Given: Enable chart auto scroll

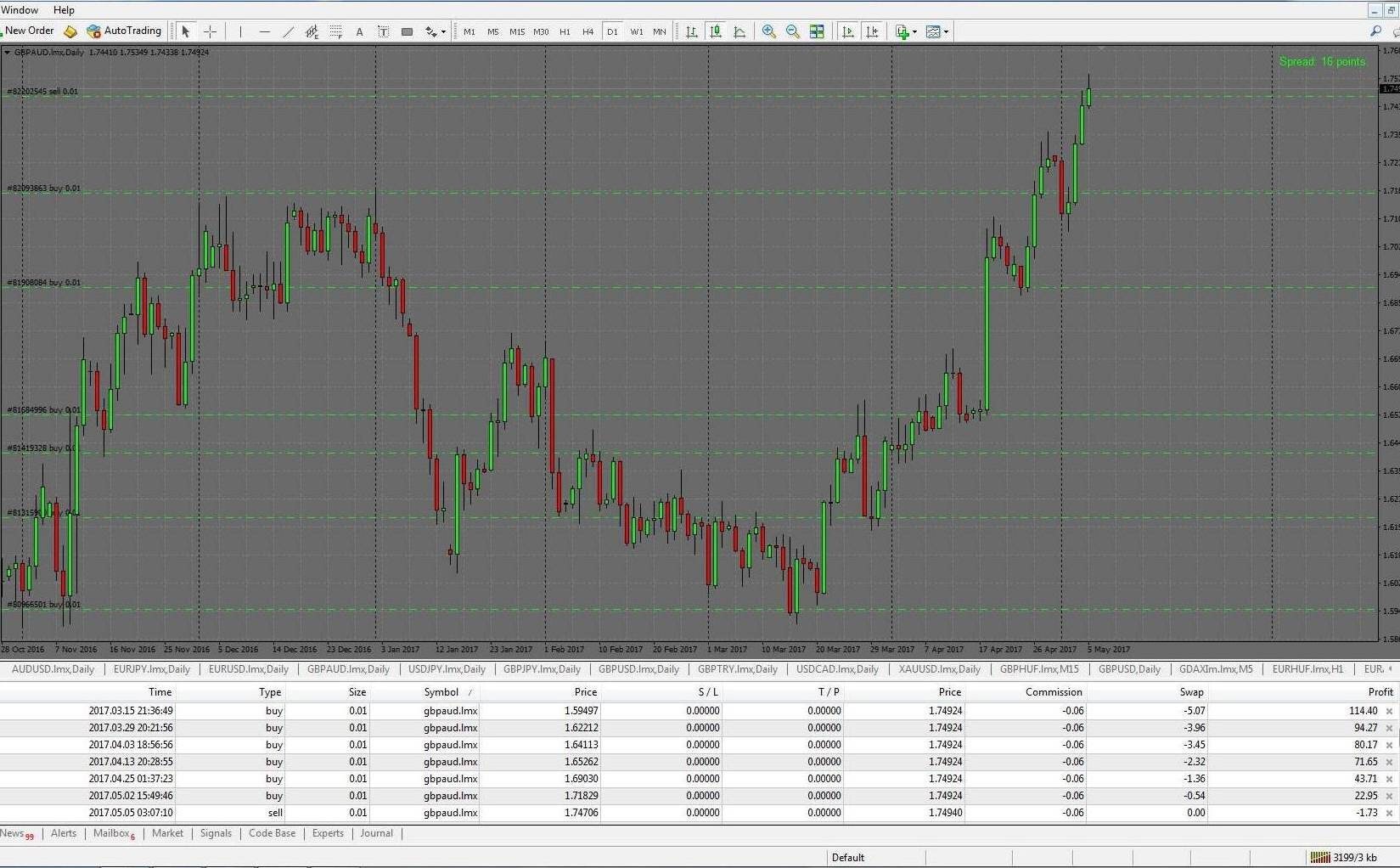Looking at the screenshot, I should coord(846,31).
